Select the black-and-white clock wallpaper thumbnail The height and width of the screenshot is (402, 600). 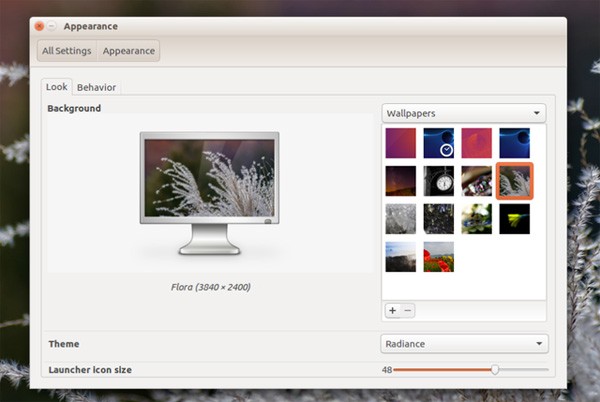click(439, 181)
